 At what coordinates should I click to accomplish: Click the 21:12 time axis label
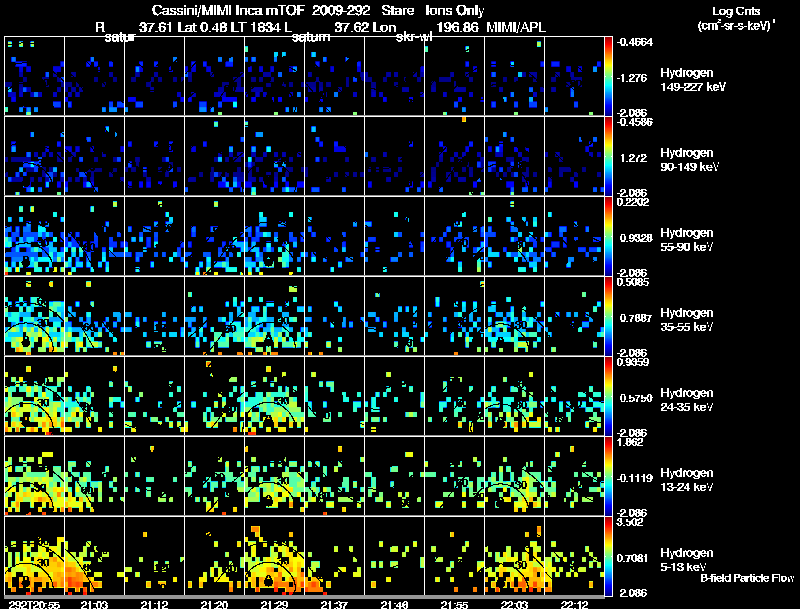(154, 604)
